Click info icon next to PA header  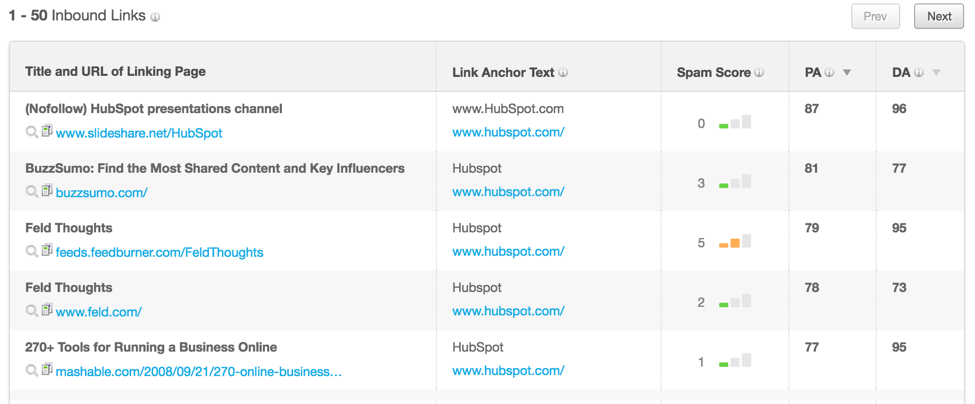click(829, 73)
